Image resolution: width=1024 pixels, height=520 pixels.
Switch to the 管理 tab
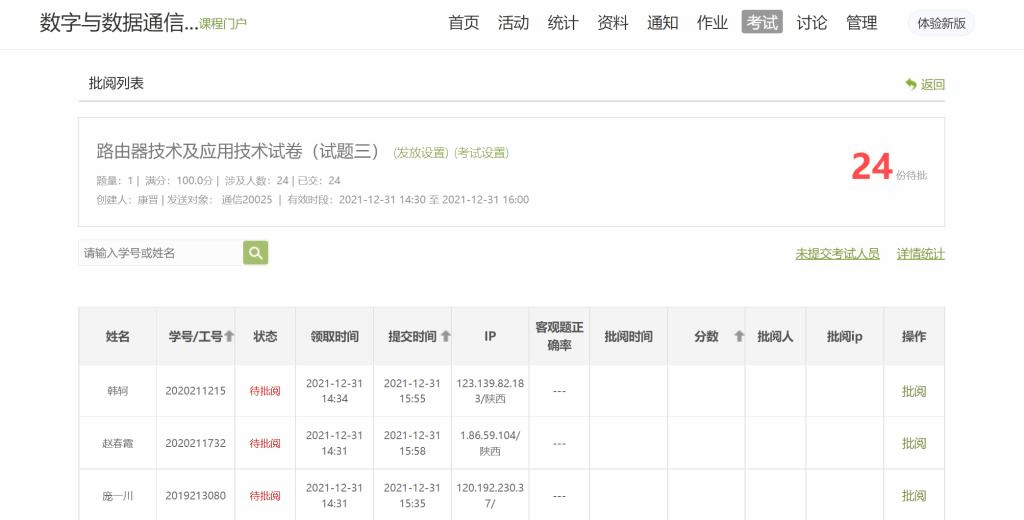point(861,23)
